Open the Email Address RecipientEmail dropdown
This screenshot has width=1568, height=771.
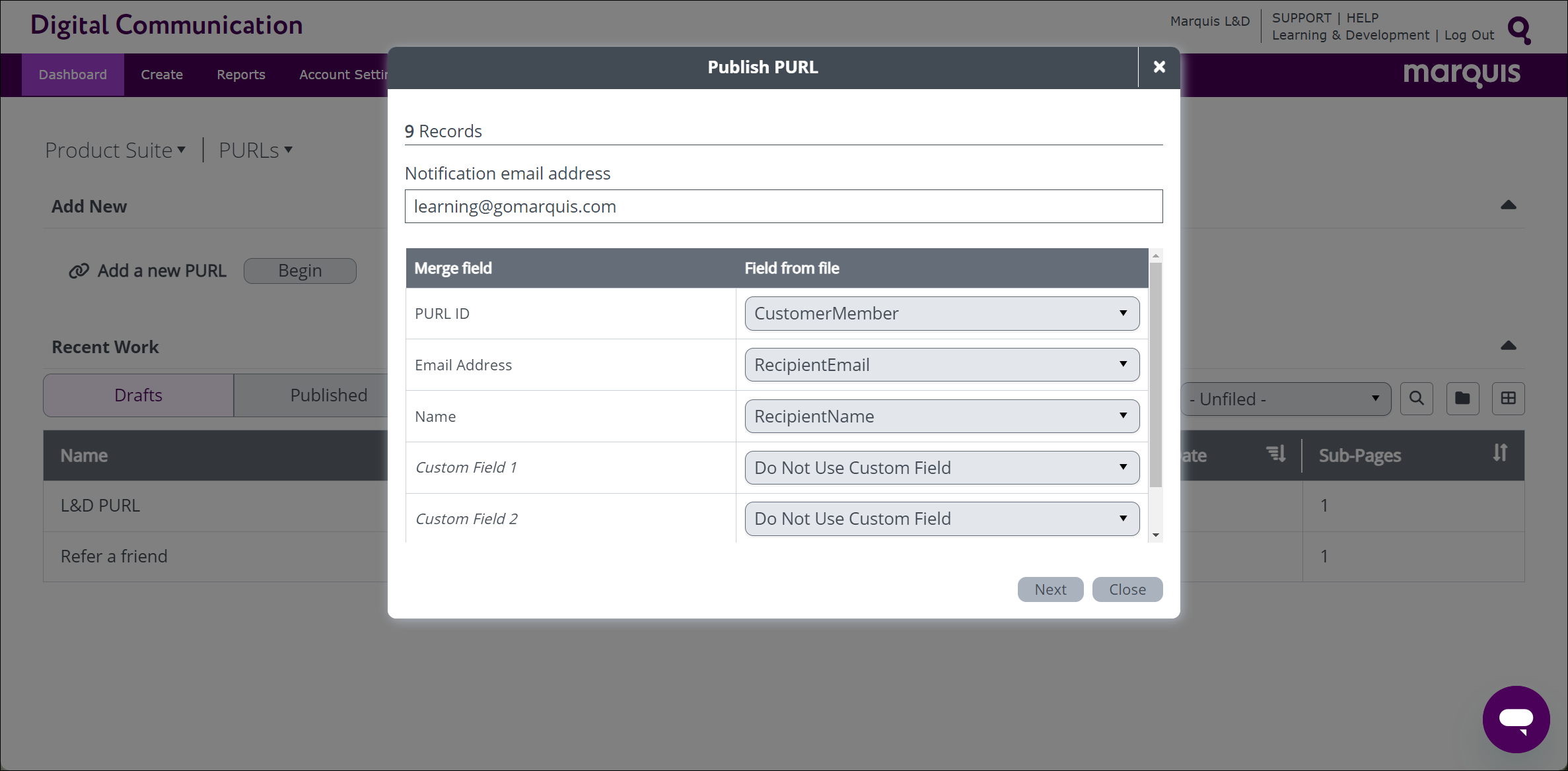coord(942,365)
